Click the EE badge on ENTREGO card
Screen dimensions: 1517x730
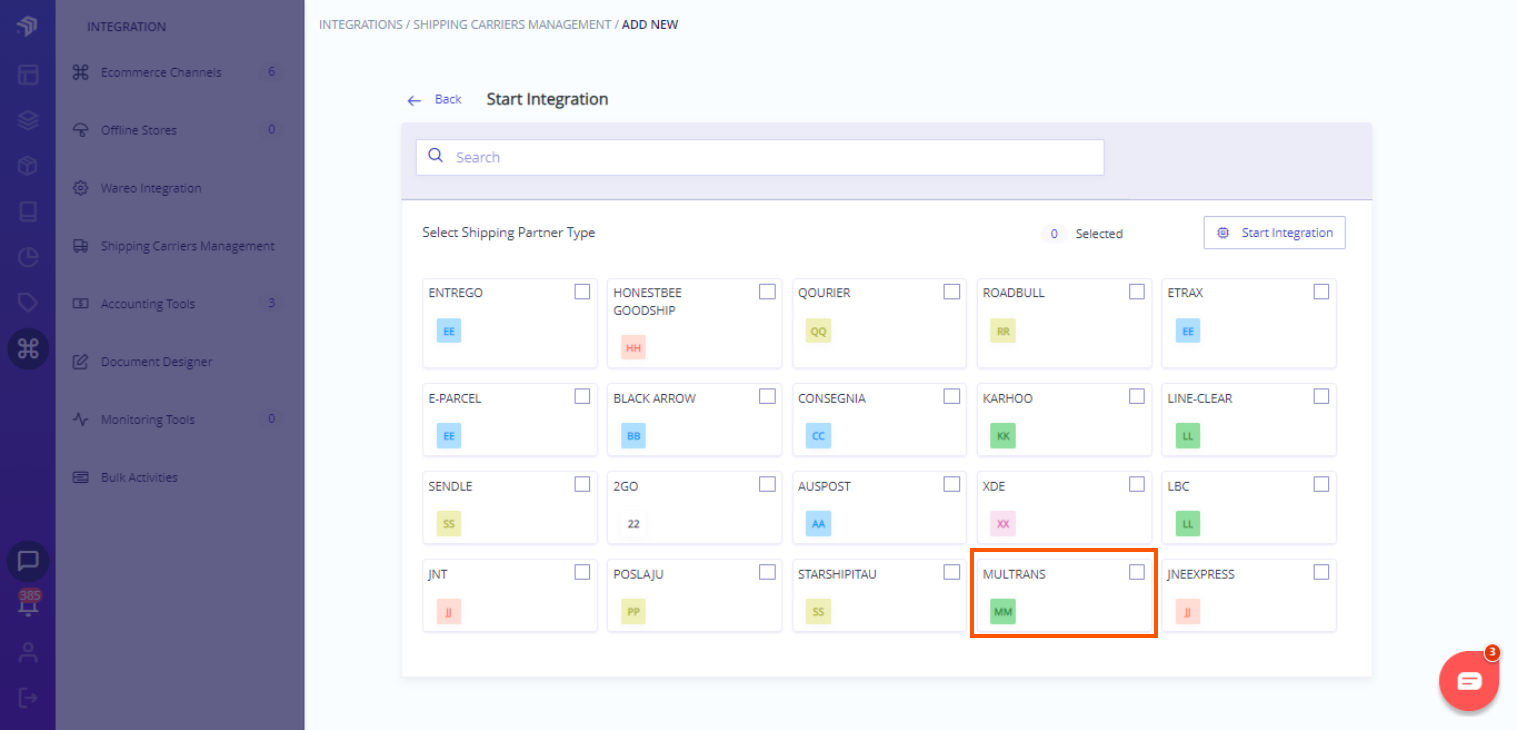(448, 331)
